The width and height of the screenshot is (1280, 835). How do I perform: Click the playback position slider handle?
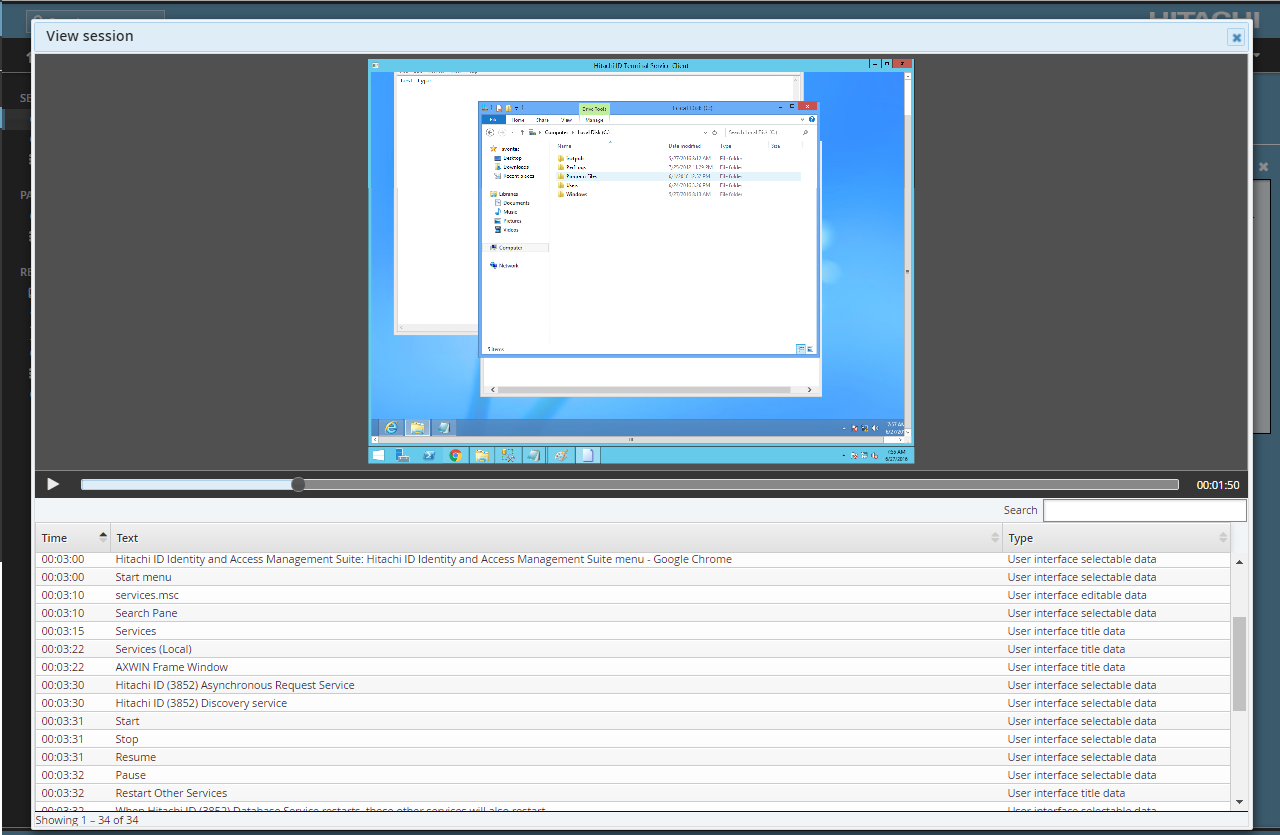pyautogui.click(x=298, y=484)
